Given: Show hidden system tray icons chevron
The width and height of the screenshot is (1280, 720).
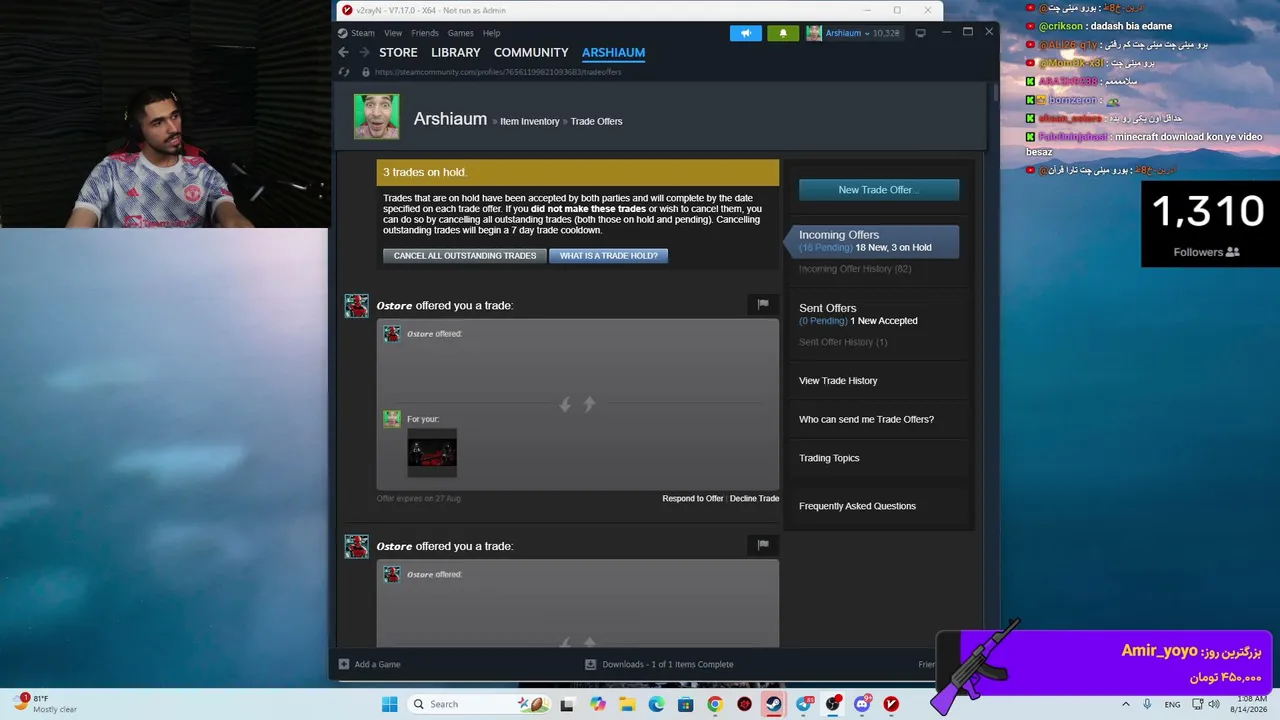Looking at the screenshot, I should [x=1126, y=704].
